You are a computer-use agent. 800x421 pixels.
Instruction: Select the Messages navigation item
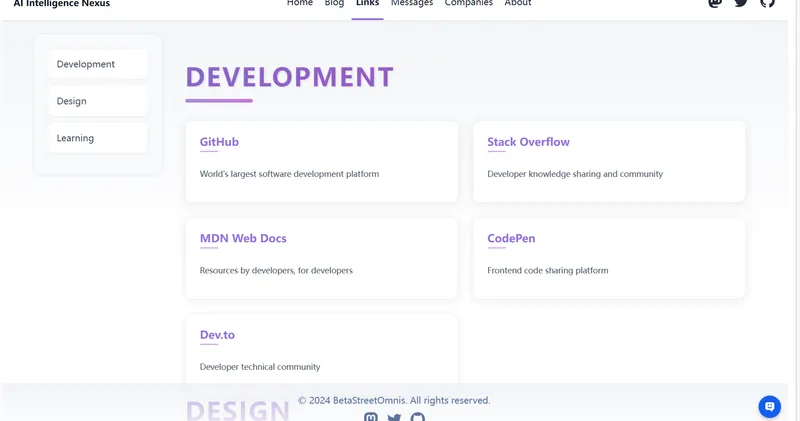tap(412, 4)
